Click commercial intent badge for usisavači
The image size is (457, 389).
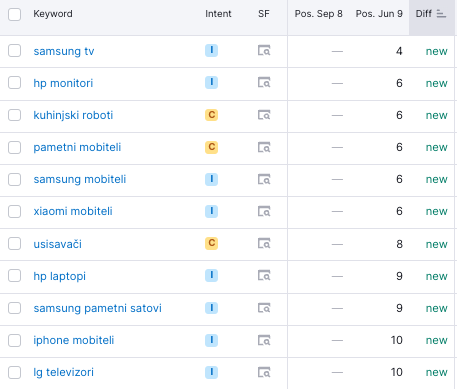211,243
